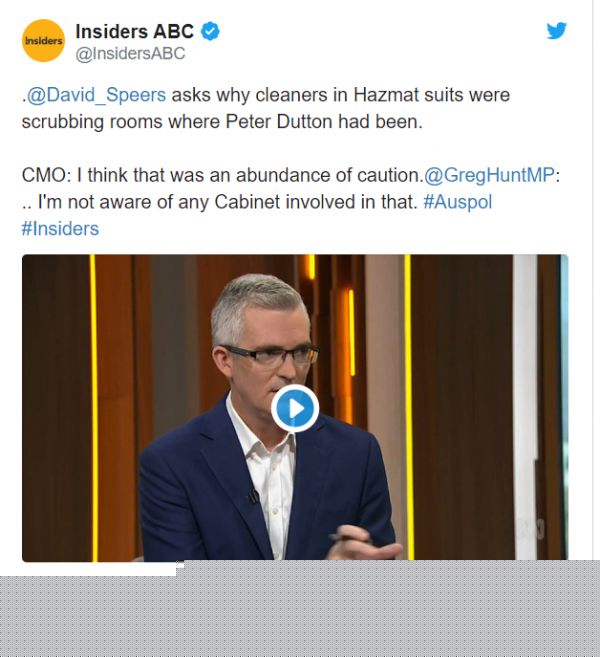Click the @InsidersABC handle
This screenshot has height=657, width=600.
pyautogui.click(x=130, y=54)
